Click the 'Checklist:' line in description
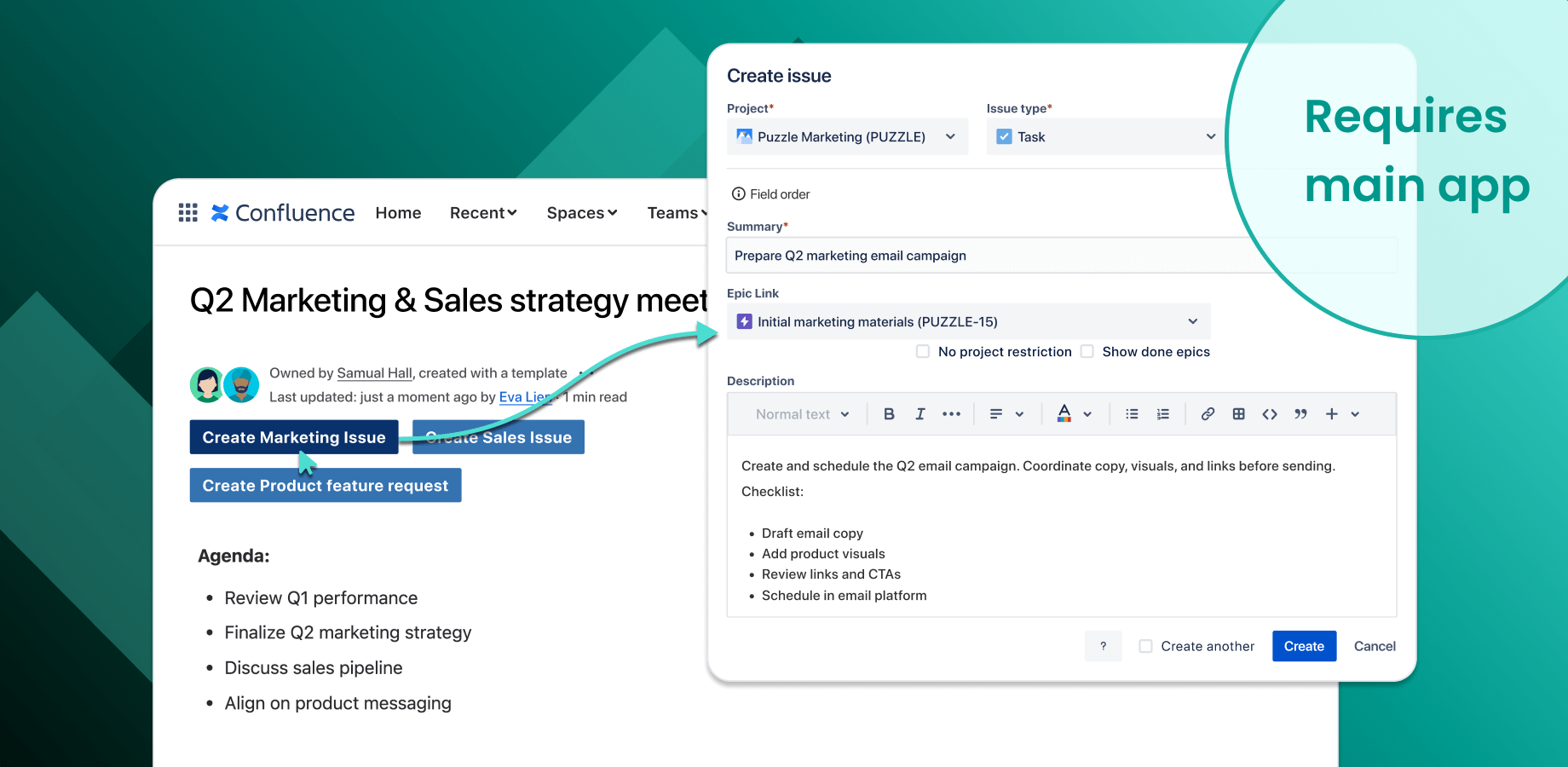This screenshot has width=1568, height=767. (772, 492)
